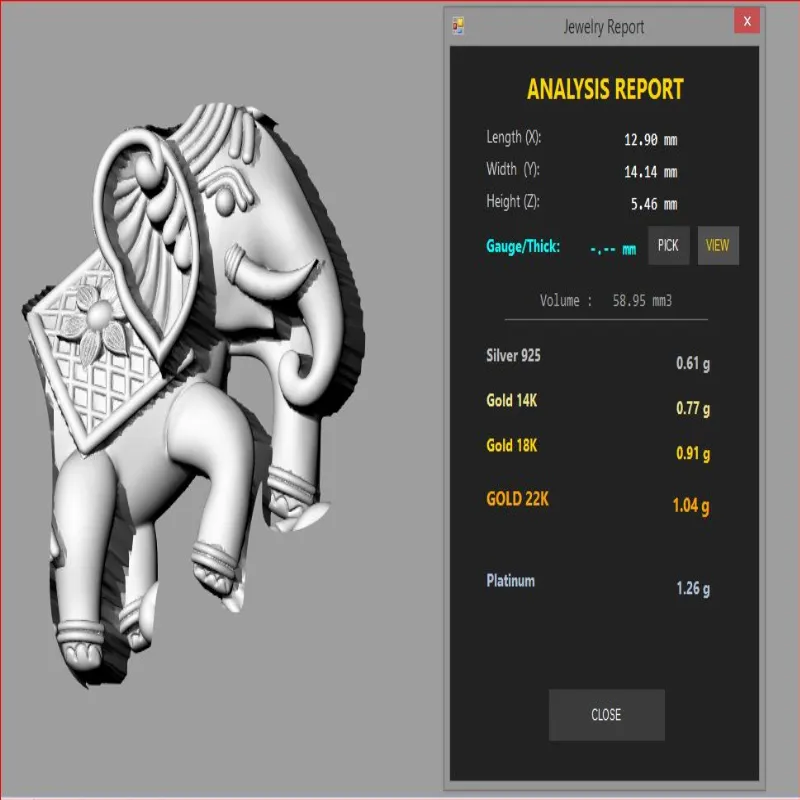Click the ANALYSIS REPORT heading
This screenshot has height=800, width=800.
pos(605,89)
